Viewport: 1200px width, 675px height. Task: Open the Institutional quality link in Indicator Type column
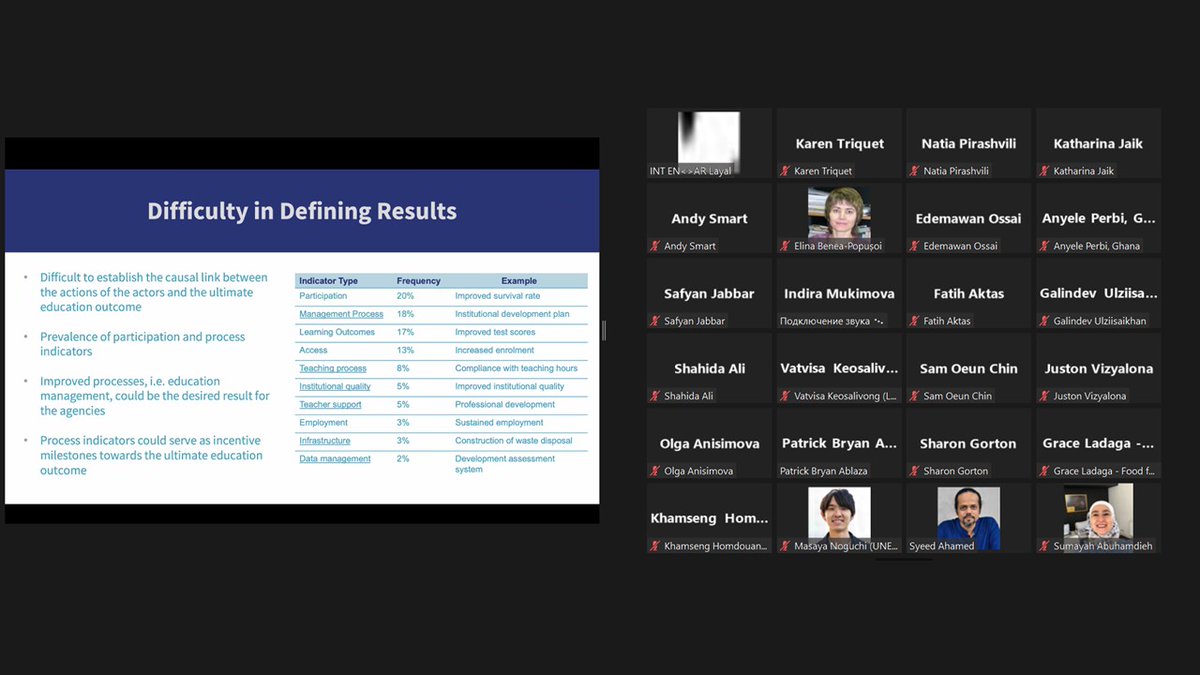pyautogui.click(x=335, y=386)
